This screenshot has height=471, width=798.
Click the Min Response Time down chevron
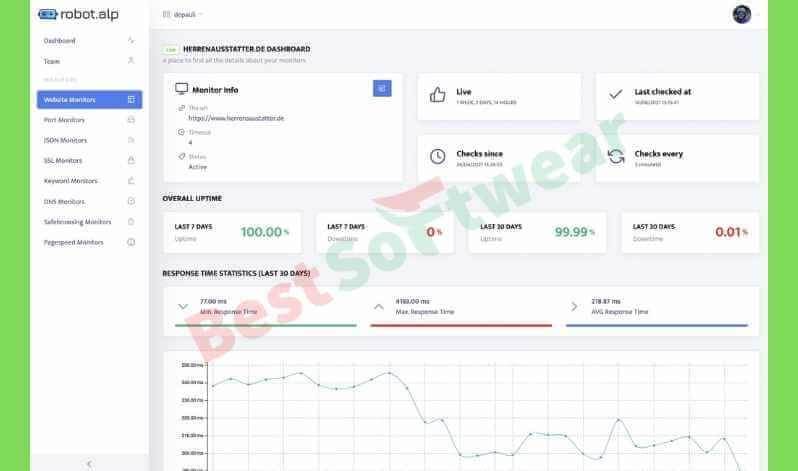click(x=183, y=307)
